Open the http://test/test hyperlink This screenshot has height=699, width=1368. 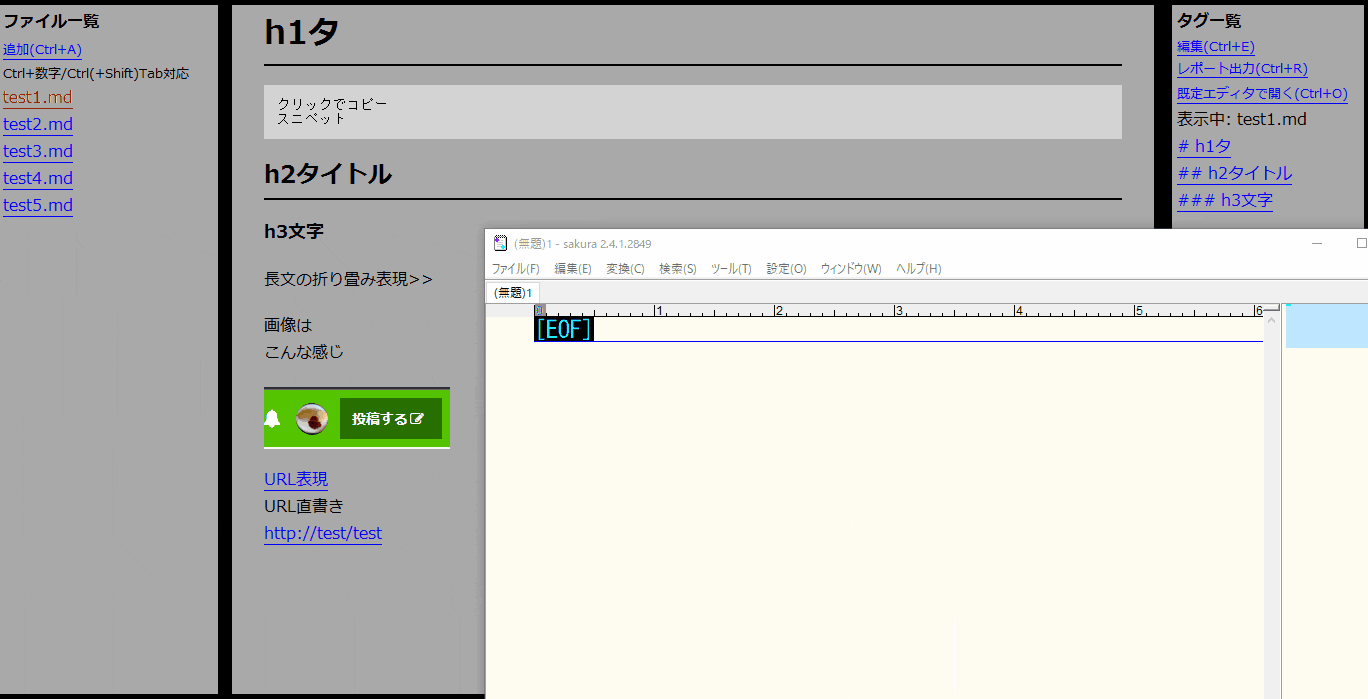tap(323, 533)
